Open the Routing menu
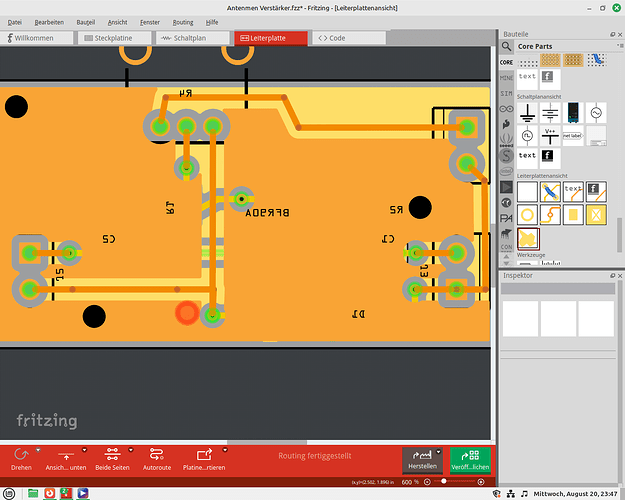This screenshot has width=625, height=500. point(182,21)
